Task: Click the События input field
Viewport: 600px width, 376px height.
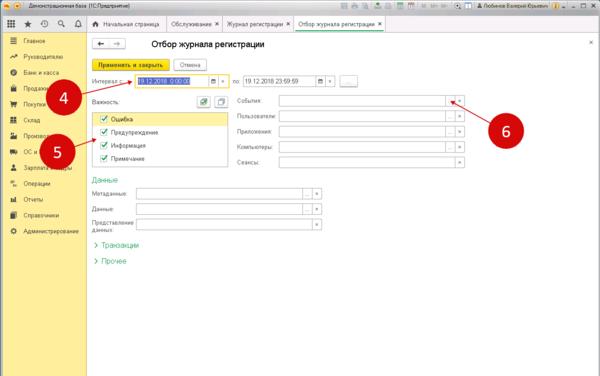Action: [x=362, y=101]
